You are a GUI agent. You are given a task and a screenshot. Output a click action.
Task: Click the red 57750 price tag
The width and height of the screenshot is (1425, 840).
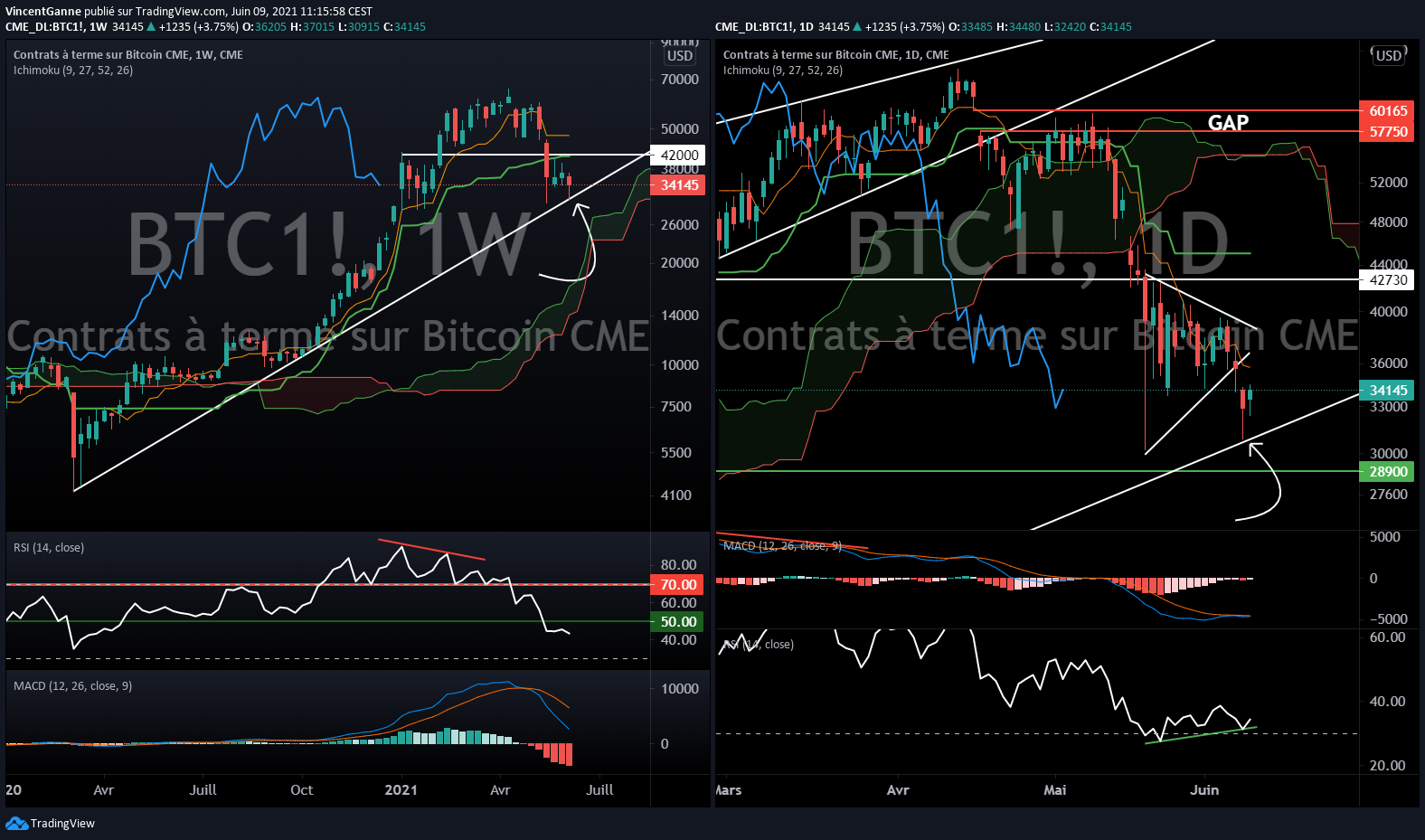tap(1388, 132)
